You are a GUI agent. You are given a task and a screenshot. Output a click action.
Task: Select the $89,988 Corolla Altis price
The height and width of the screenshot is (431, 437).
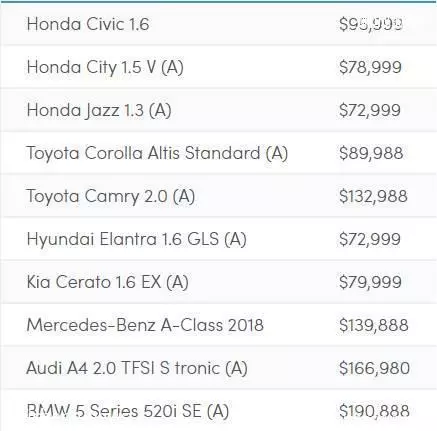pos(371,153)
